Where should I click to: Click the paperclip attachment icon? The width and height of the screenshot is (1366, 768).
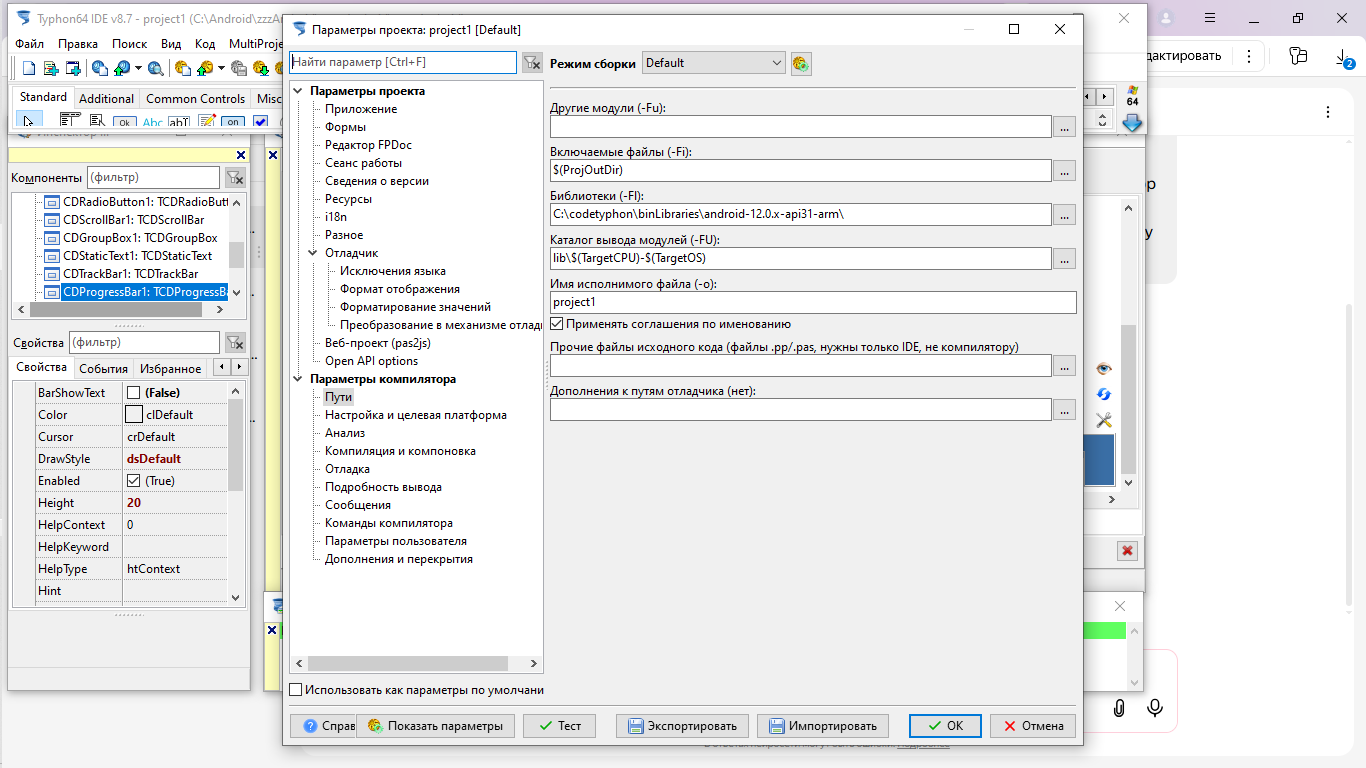(1119, 708)
